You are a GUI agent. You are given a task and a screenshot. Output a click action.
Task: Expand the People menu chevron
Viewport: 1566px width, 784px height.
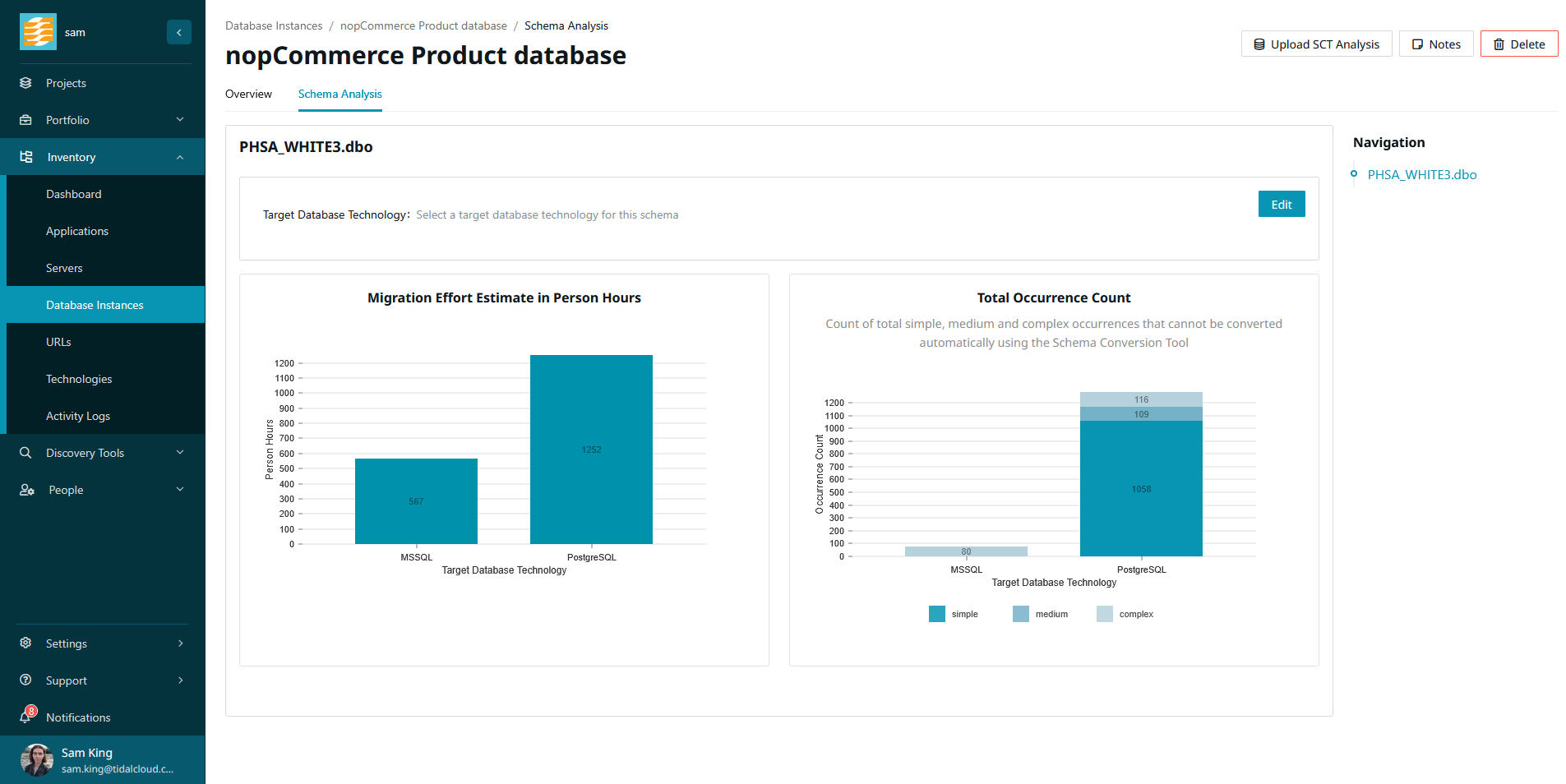[x=180, y=490]
